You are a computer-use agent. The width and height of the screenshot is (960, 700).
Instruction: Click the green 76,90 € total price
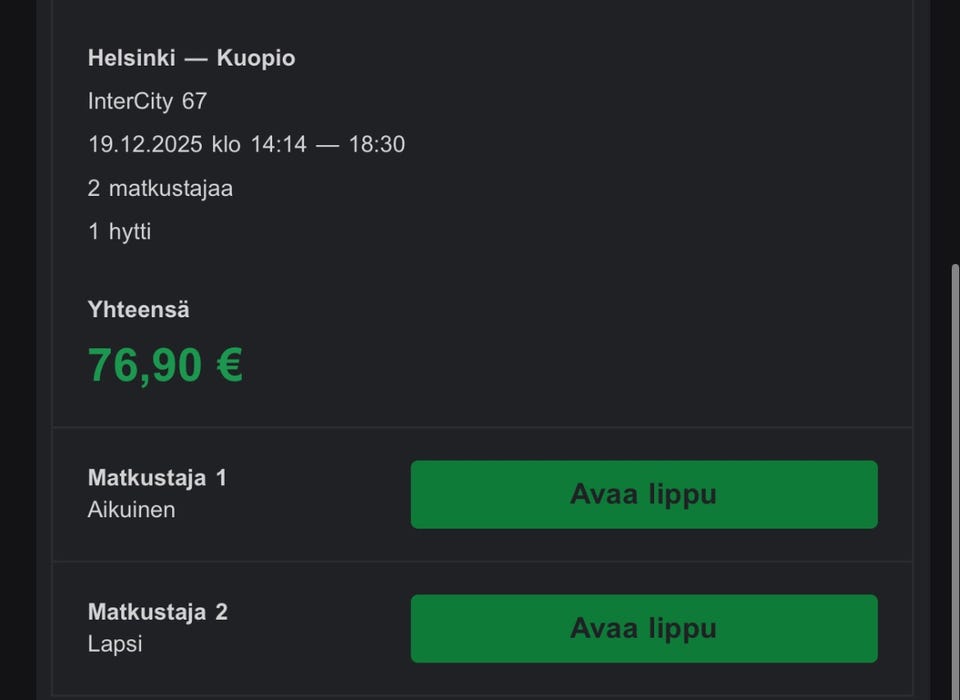pos(165,365)
